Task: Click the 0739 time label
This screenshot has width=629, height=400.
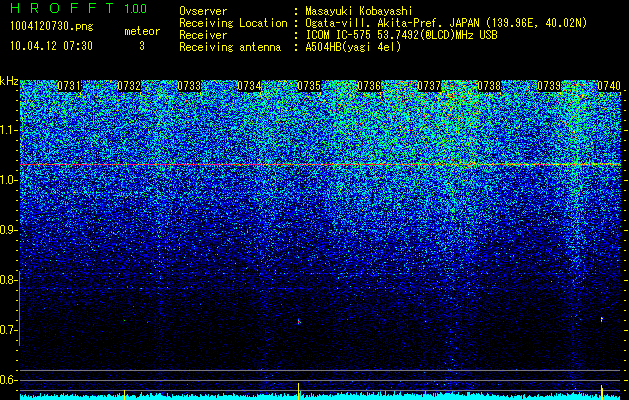Action: 549,86
